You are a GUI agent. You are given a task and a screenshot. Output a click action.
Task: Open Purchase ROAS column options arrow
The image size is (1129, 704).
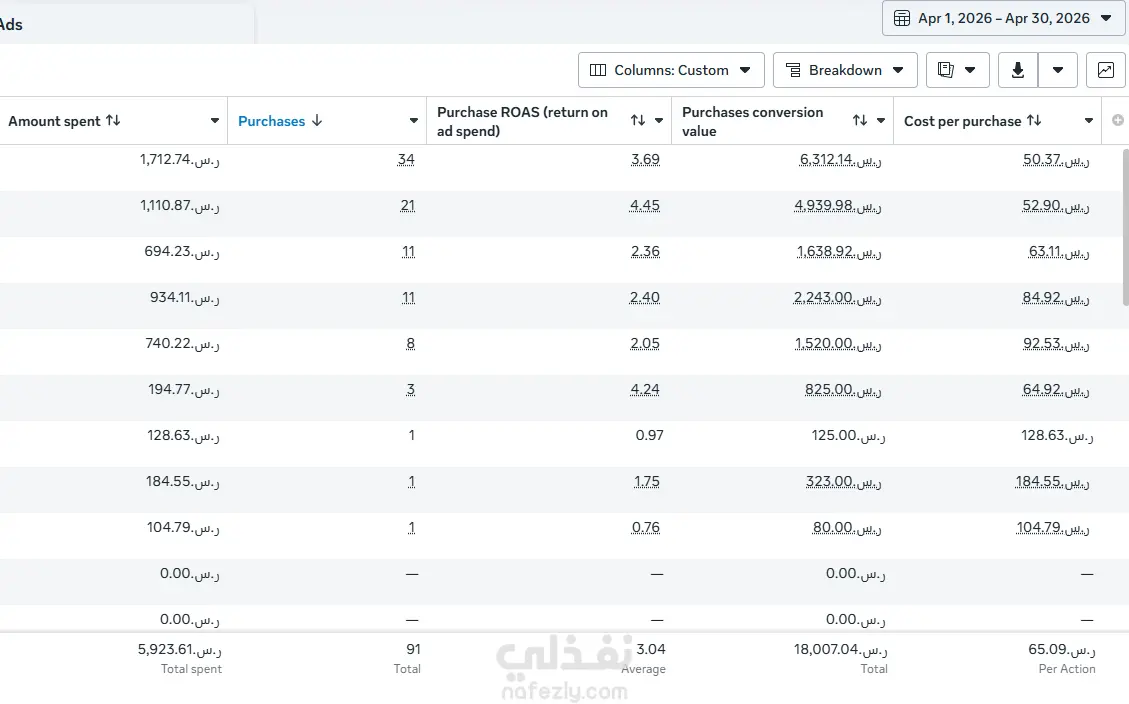click(659, 120)
